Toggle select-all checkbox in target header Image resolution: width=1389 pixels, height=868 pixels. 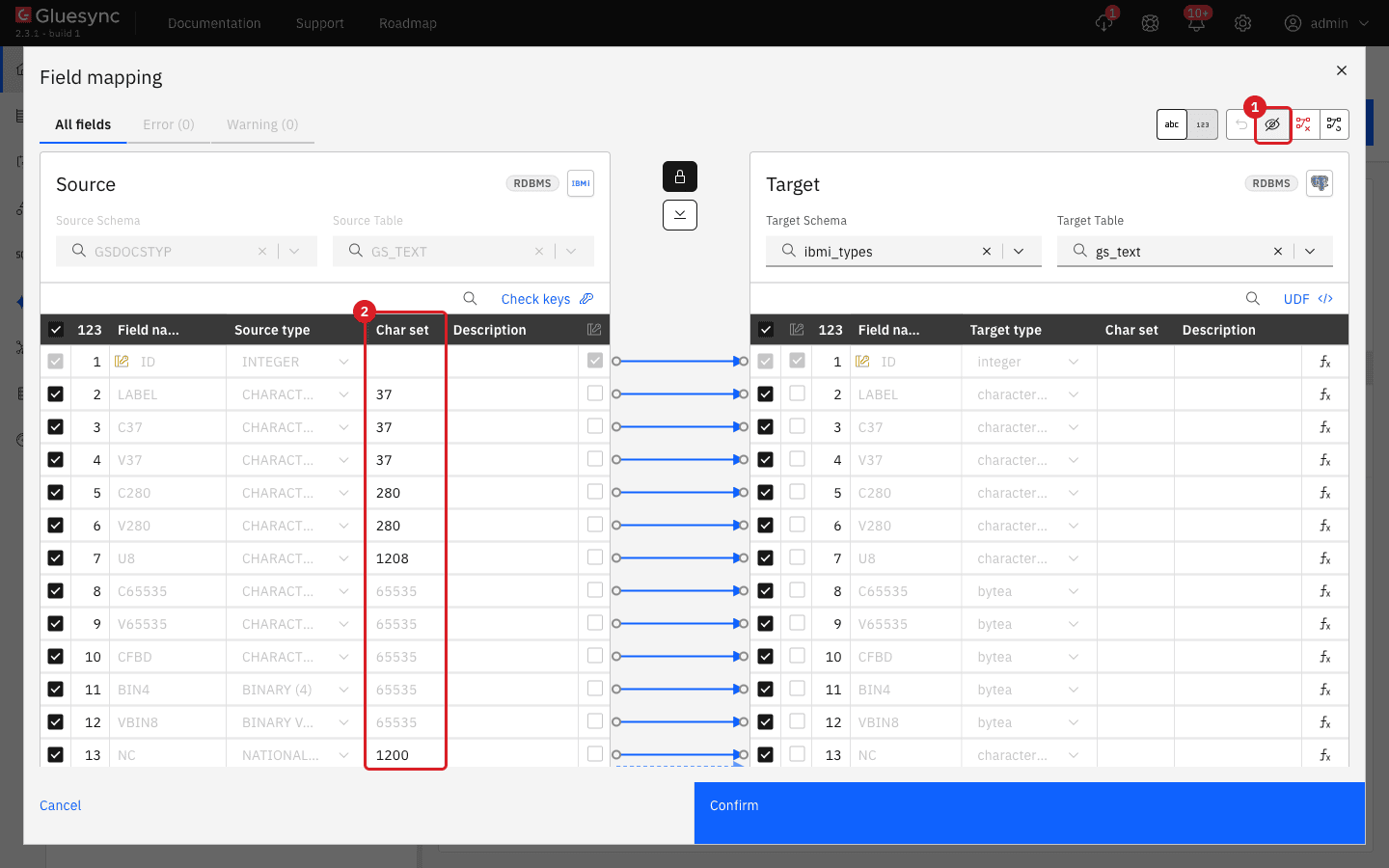click(x=766, y=330)
